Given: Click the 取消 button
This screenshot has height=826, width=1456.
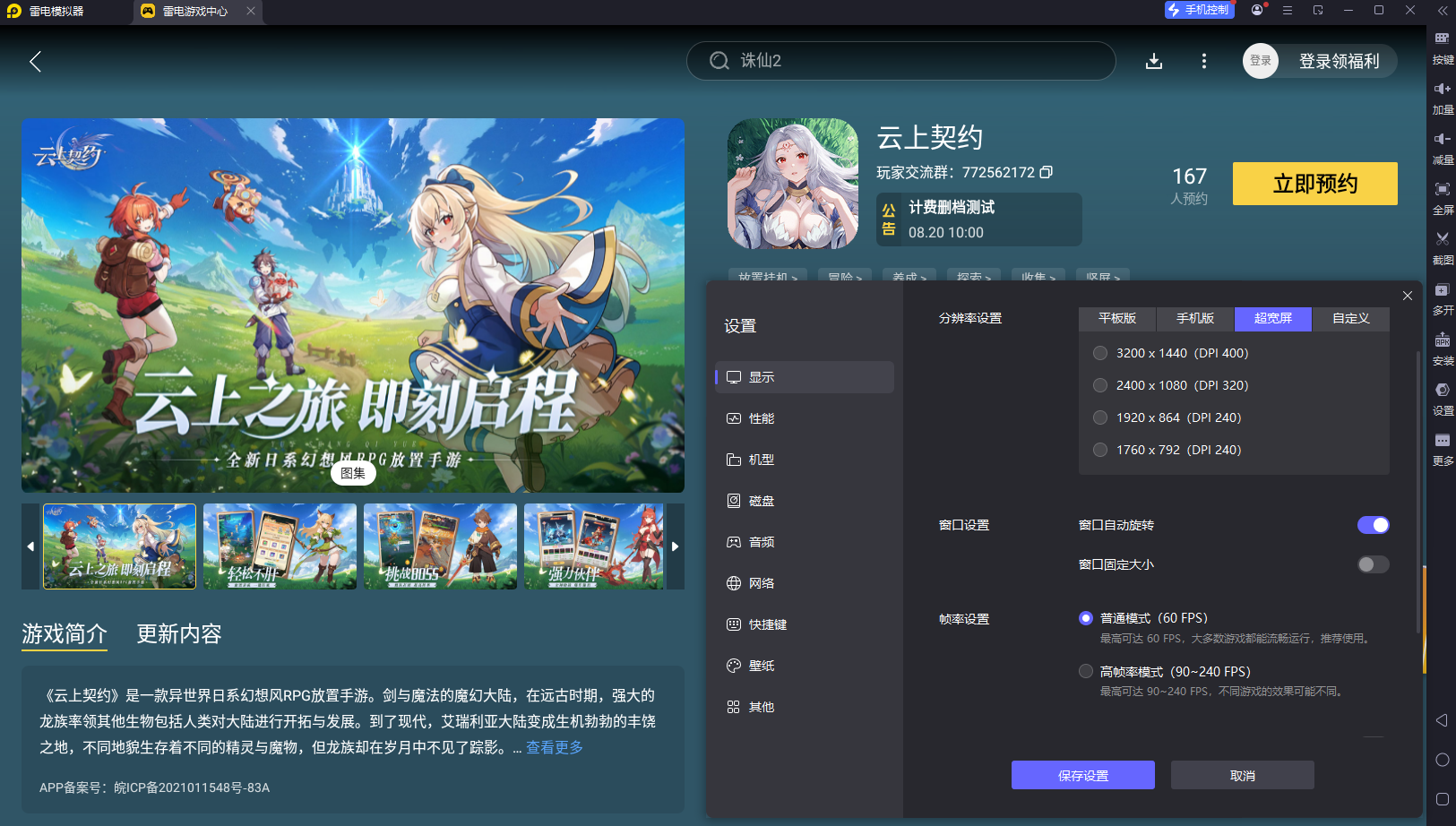Looking at the screenshot, I should (x=1243, y=775).
